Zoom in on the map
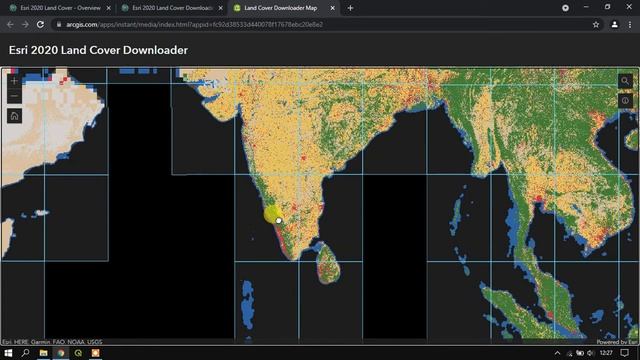The image size is (640, 360). pos(14,81)
